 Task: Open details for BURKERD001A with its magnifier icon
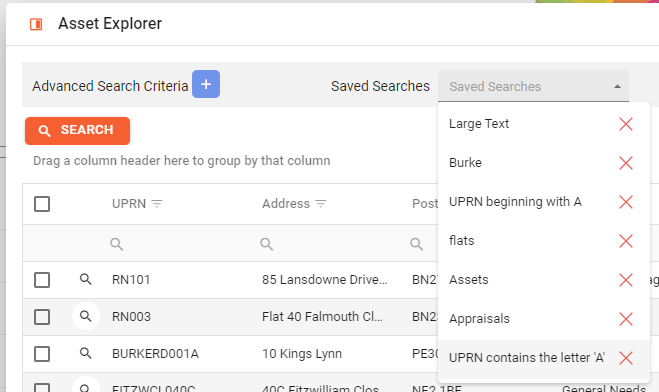coord(86,353)
